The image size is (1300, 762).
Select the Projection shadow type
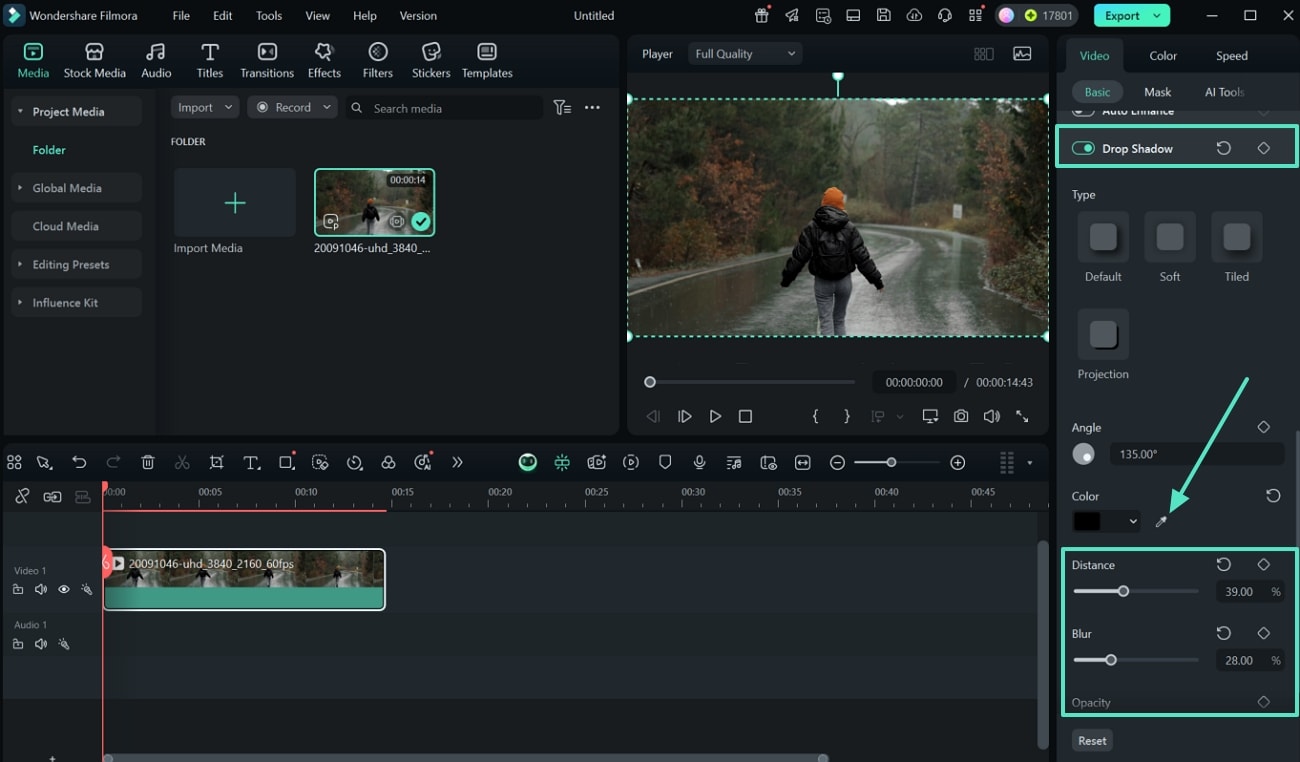tap(1103, 334)
